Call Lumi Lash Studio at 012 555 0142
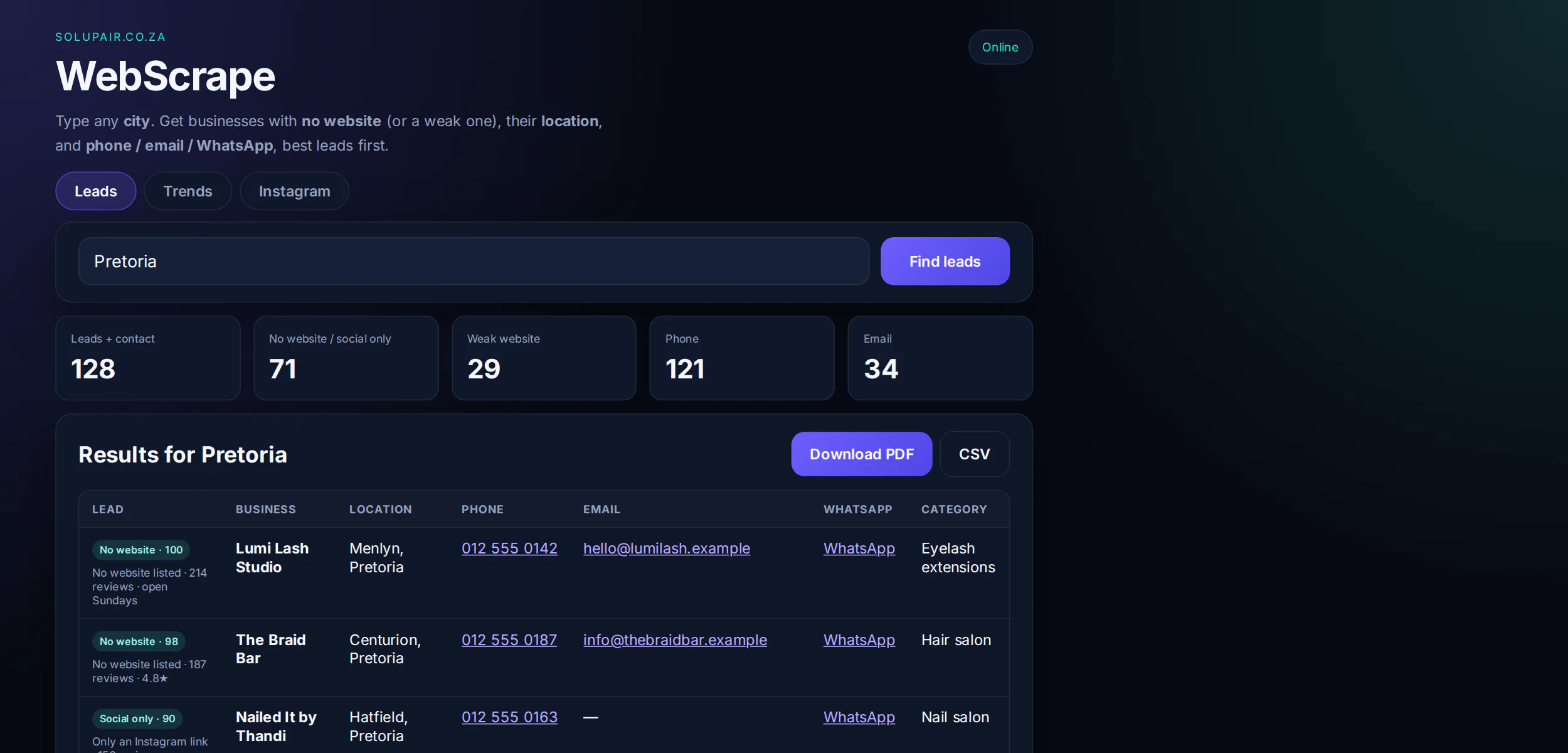 (x=509, y=548)
